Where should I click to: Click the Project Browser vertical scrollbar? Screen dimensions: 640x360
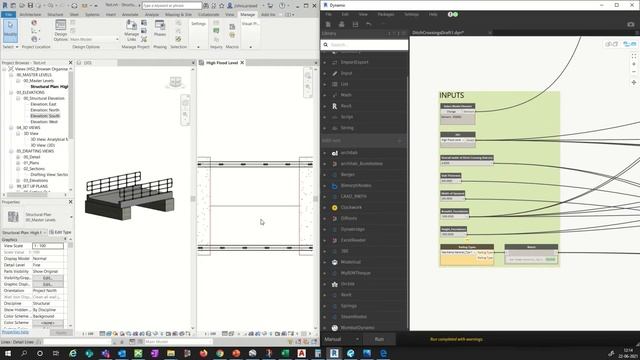pyautogui.click(x=71, y=104)
